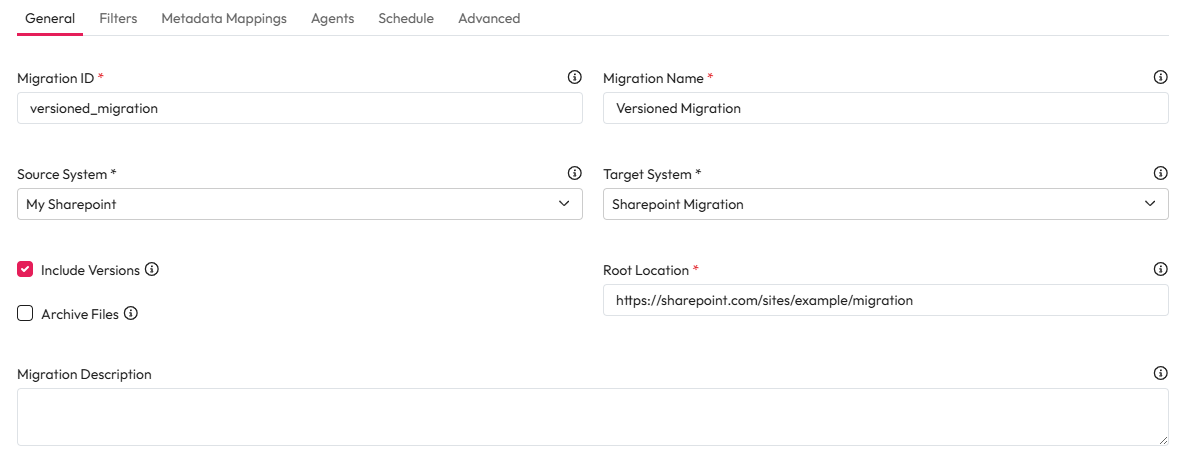Select the Schedule tab

point(406,18)
